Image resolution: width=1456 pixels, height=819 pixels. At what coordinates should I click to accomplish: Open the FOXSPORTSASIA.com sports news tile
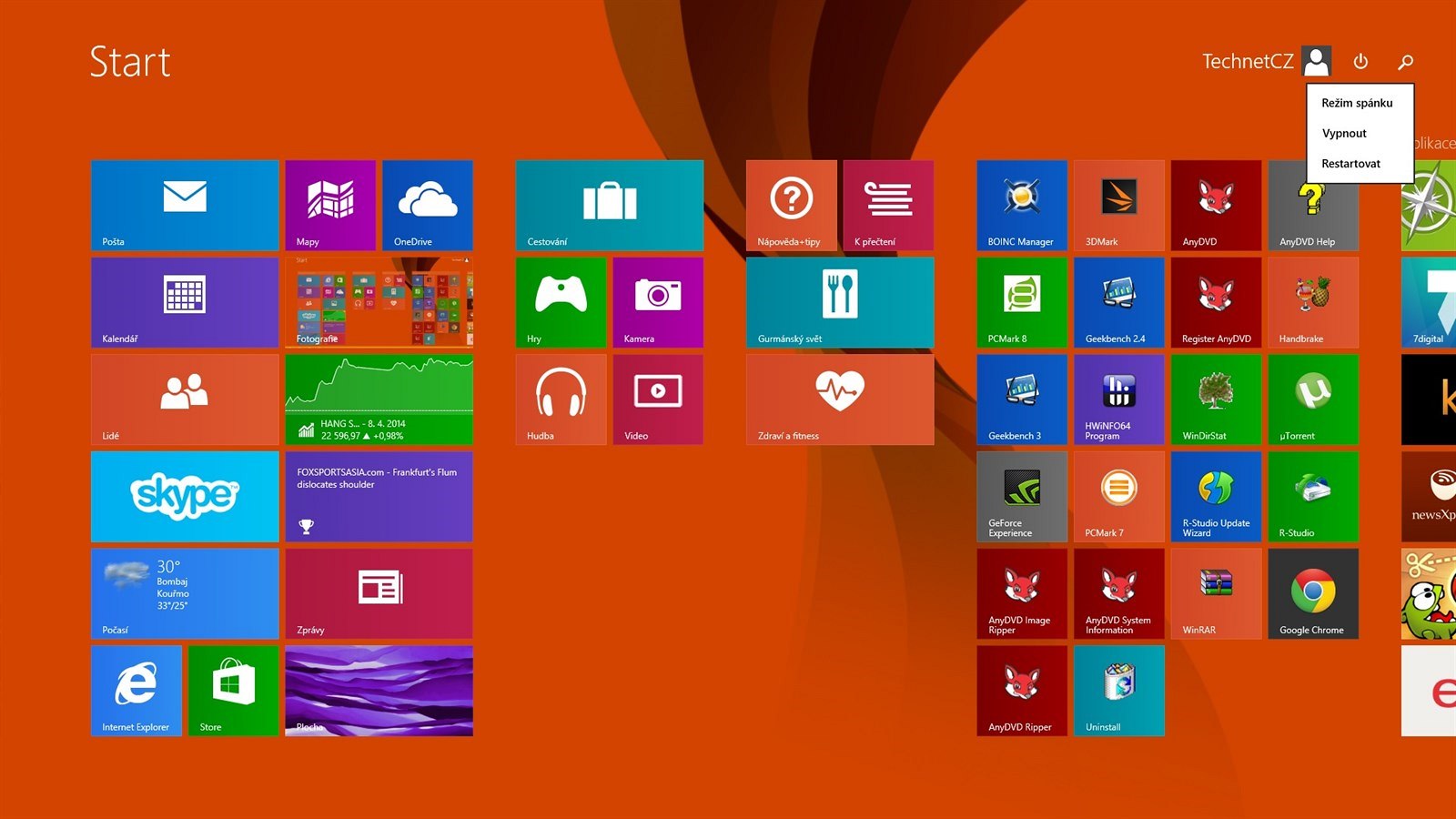379,496
